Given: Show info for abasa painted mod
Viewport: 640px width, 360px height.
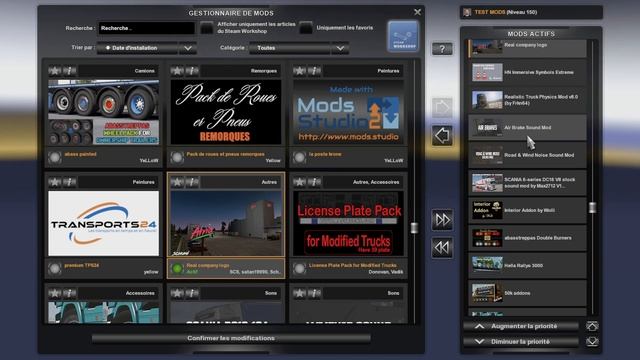Looking at the screenshot, I should [x=70, y=71].
